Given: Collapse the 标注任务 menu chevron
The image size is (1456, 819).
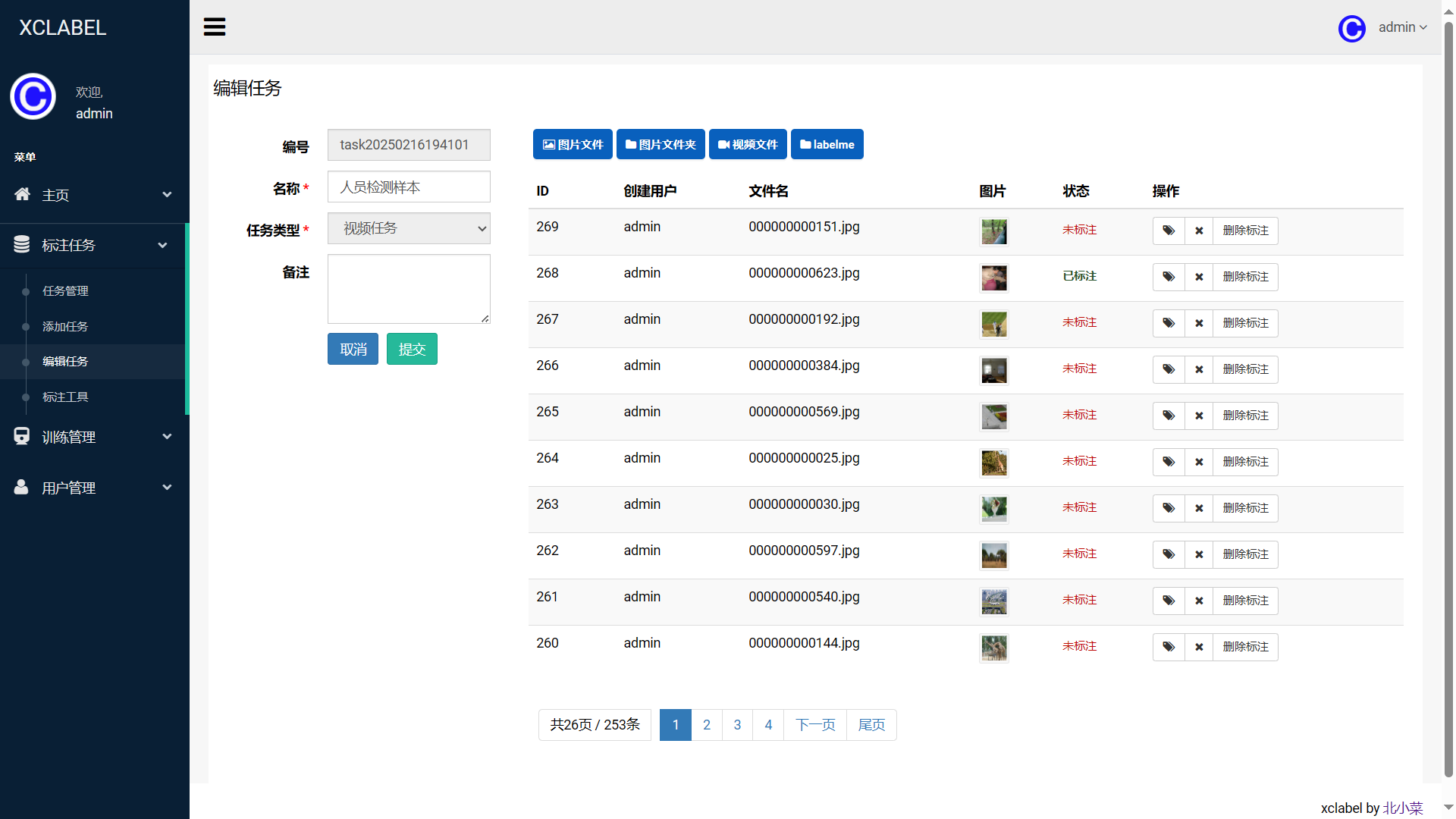Looking at the screenshot, I should click(162, 245).
